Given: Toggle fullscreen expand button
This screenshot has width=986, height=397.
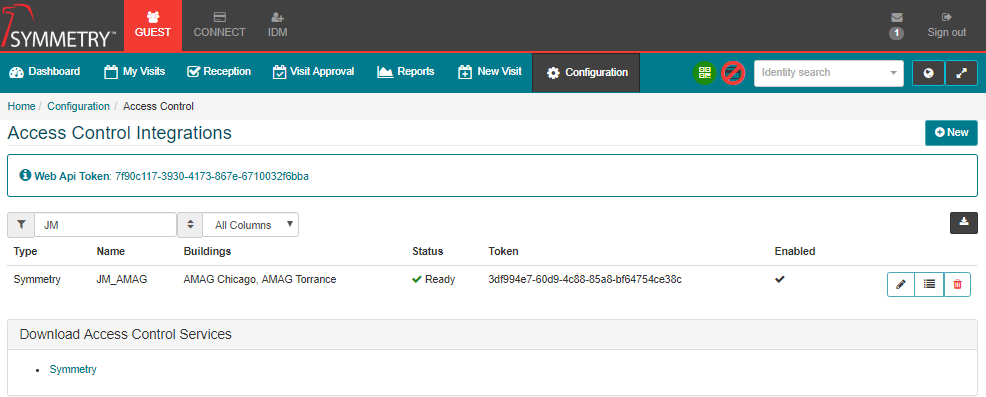Looking at the screenshot, I should [x=961, y=73].
